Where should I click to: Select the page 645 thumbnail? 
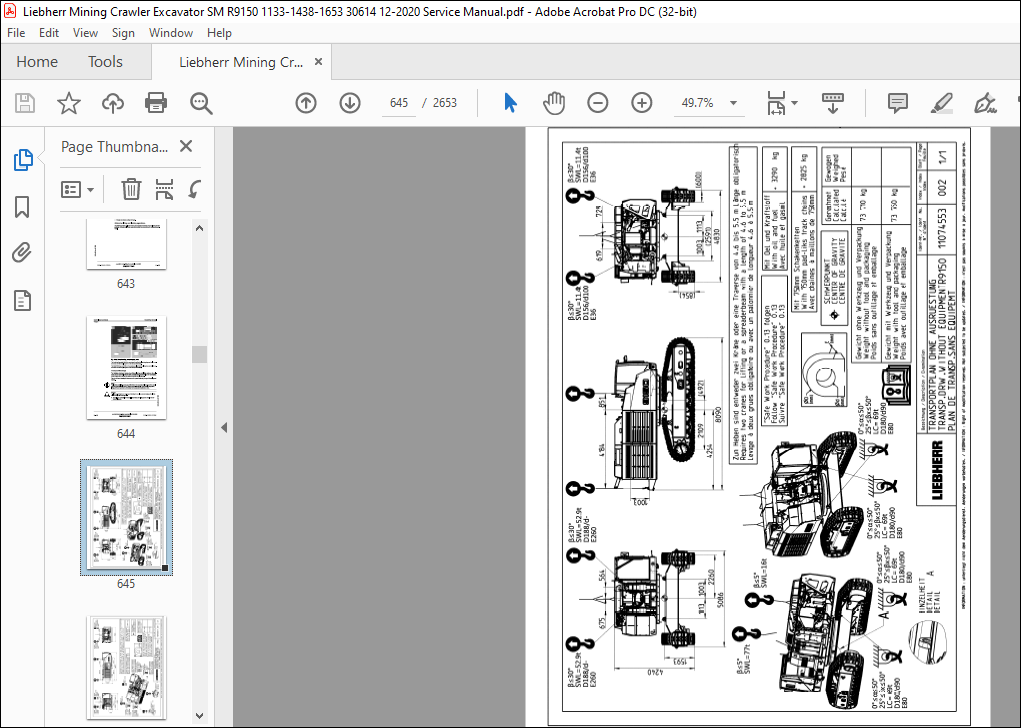pyautogui.click(x=126, y=517)
